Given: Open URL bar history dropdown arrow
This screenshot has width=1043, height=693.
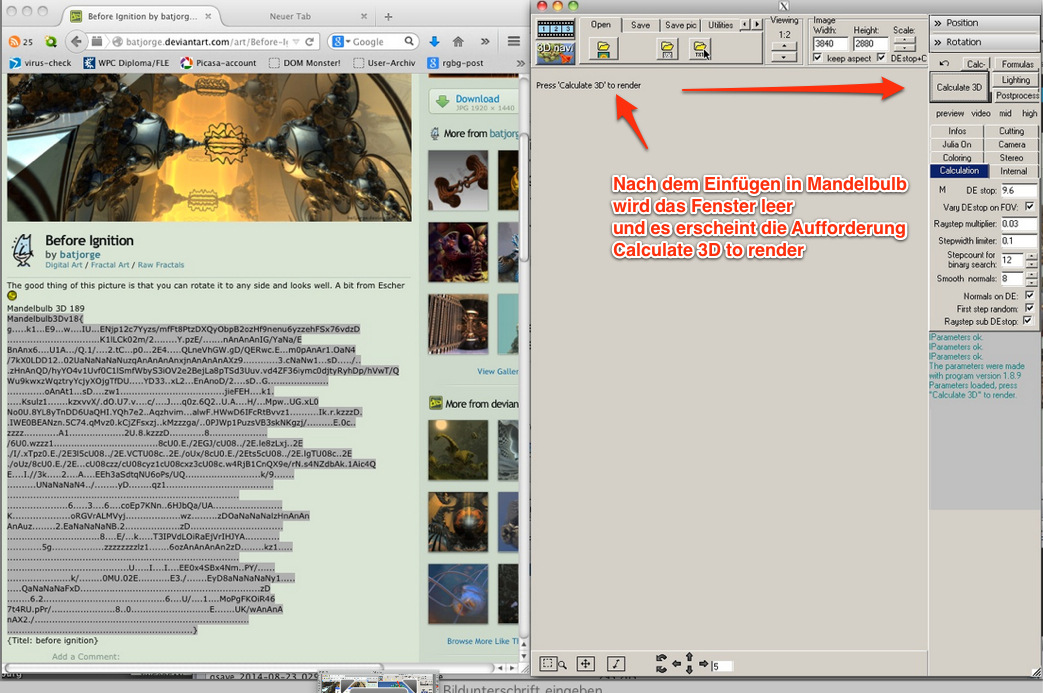Looking at the screenshot, I should pos(296,41).
